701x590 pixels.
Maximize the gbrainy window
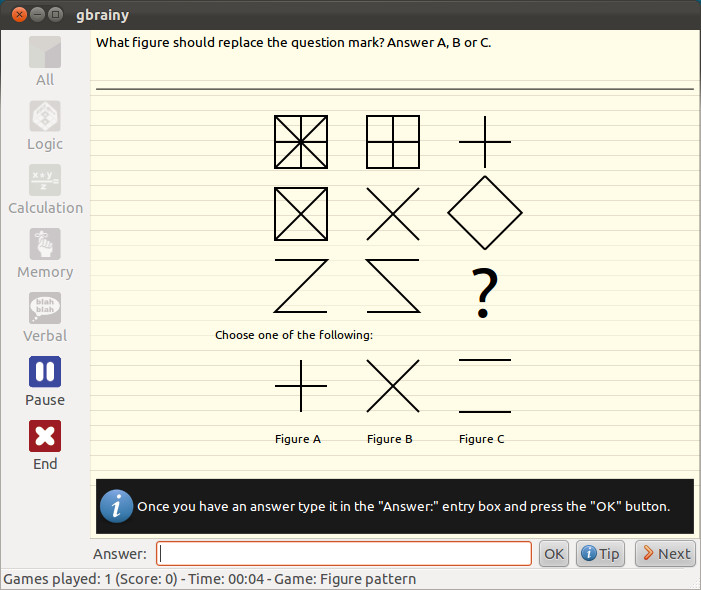click(x=55, y=15)
